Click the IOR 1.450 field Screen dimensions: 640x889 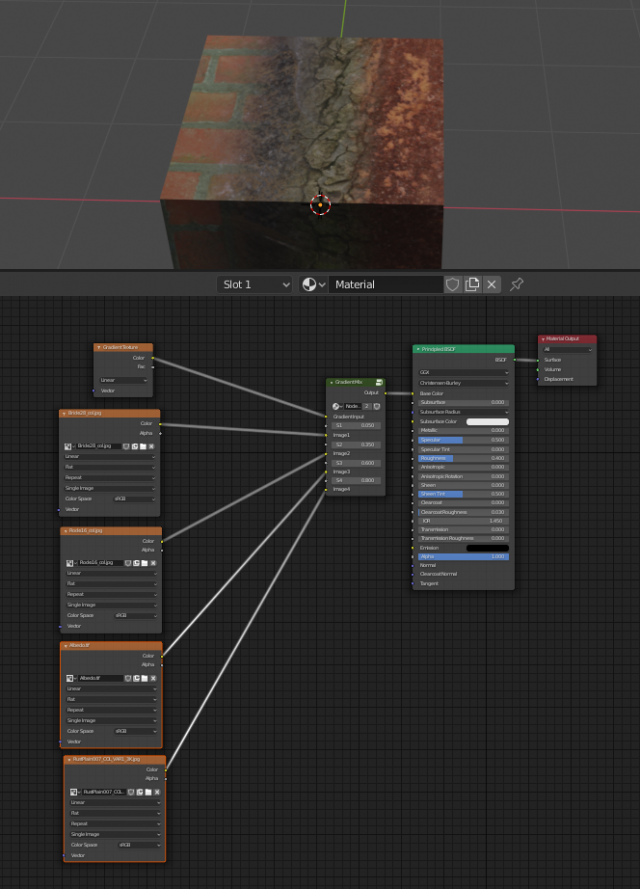coord(463,520)
